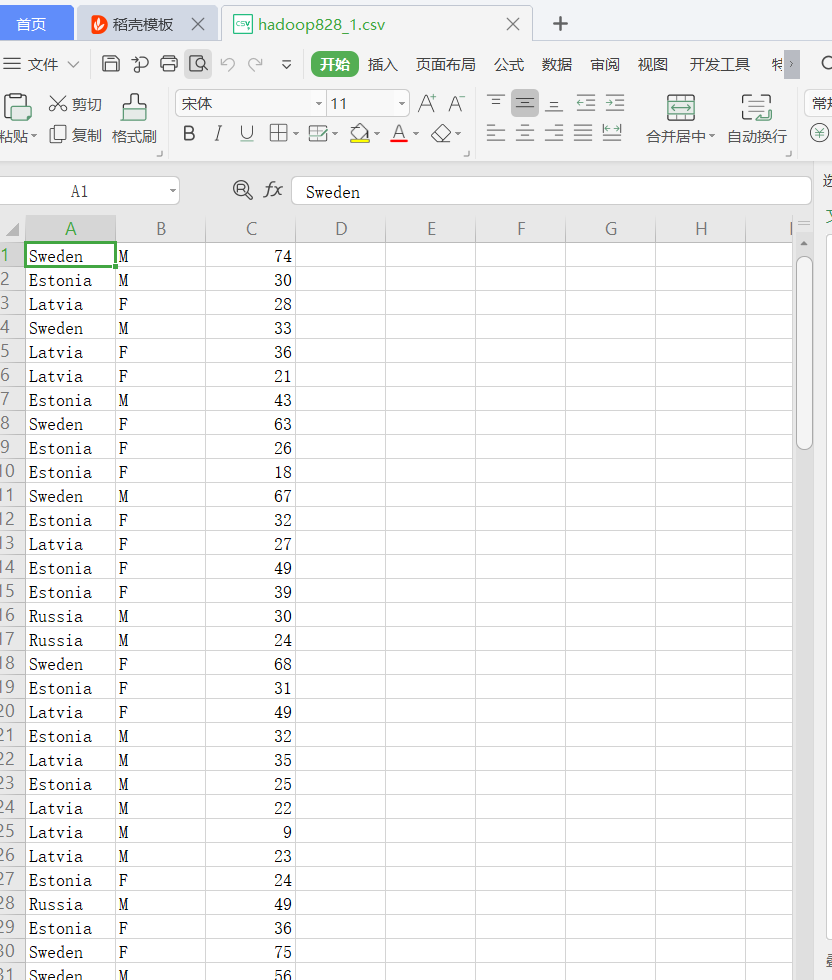Close the hadoop828_1.csv tab
Image resolution: width=832 pixels, height=980 pixels.
click(x=513, y=24)
